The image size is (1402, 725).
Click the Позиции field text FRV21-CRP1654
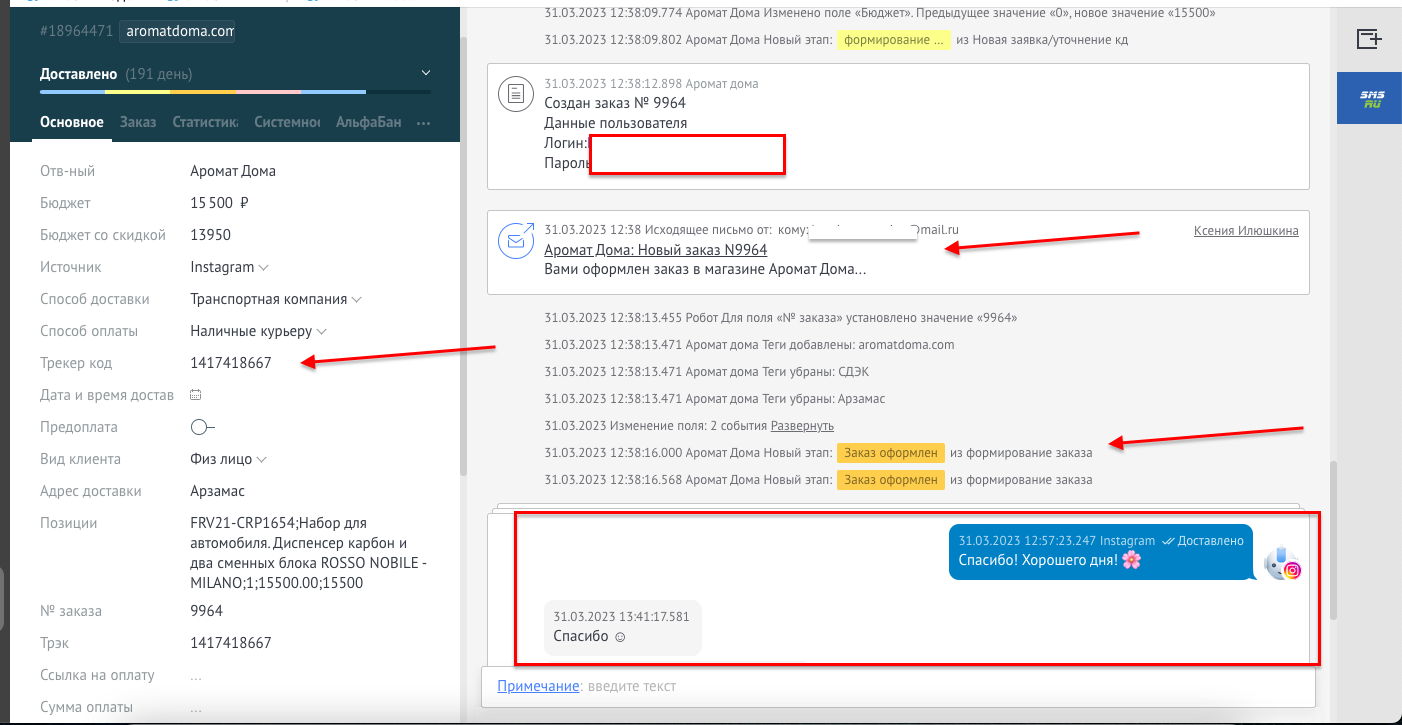[x=310, y=553]
